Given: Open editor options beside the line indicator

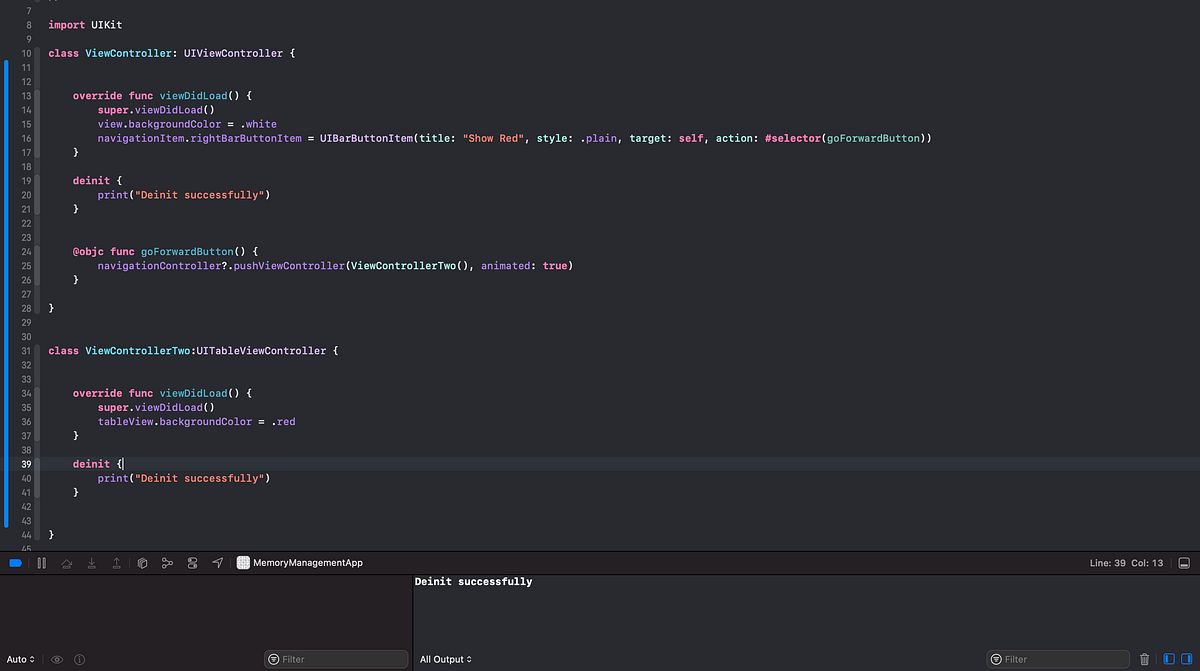Looking at the screenshot, I should (1186, 562).
